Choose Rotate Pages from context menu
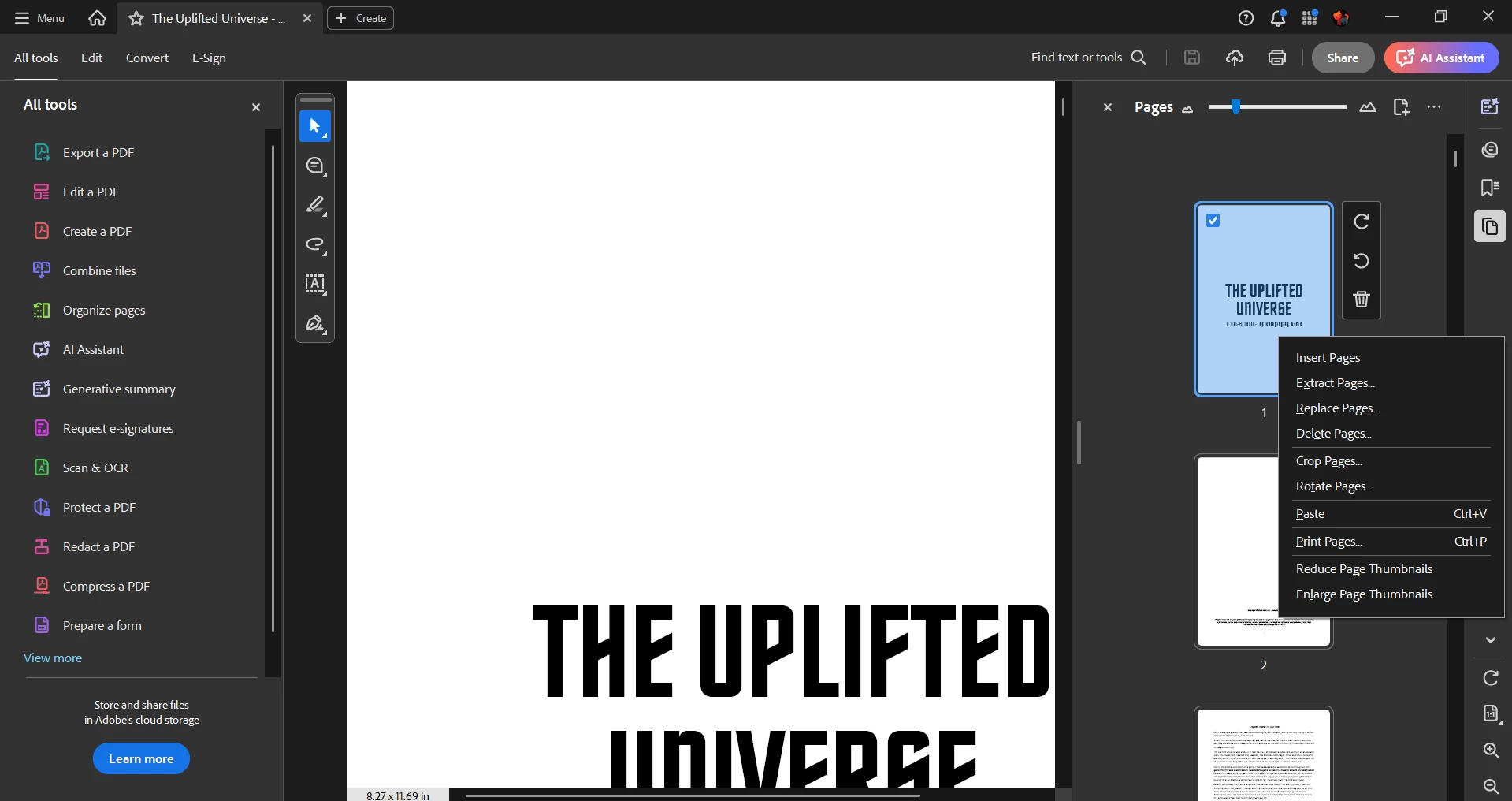 (1391, 486)
